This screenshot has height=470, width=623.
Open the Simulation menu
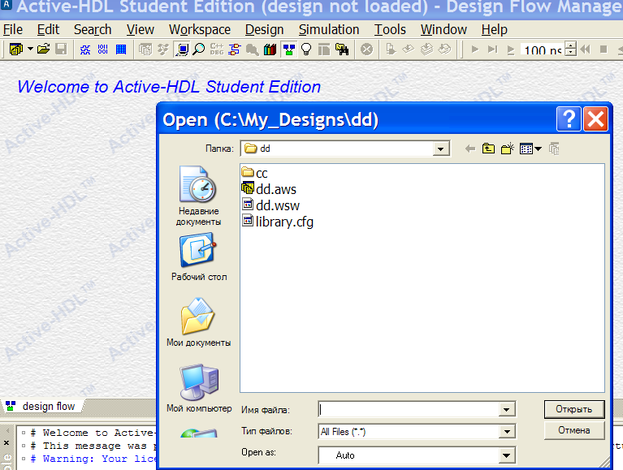pos(329,29)
